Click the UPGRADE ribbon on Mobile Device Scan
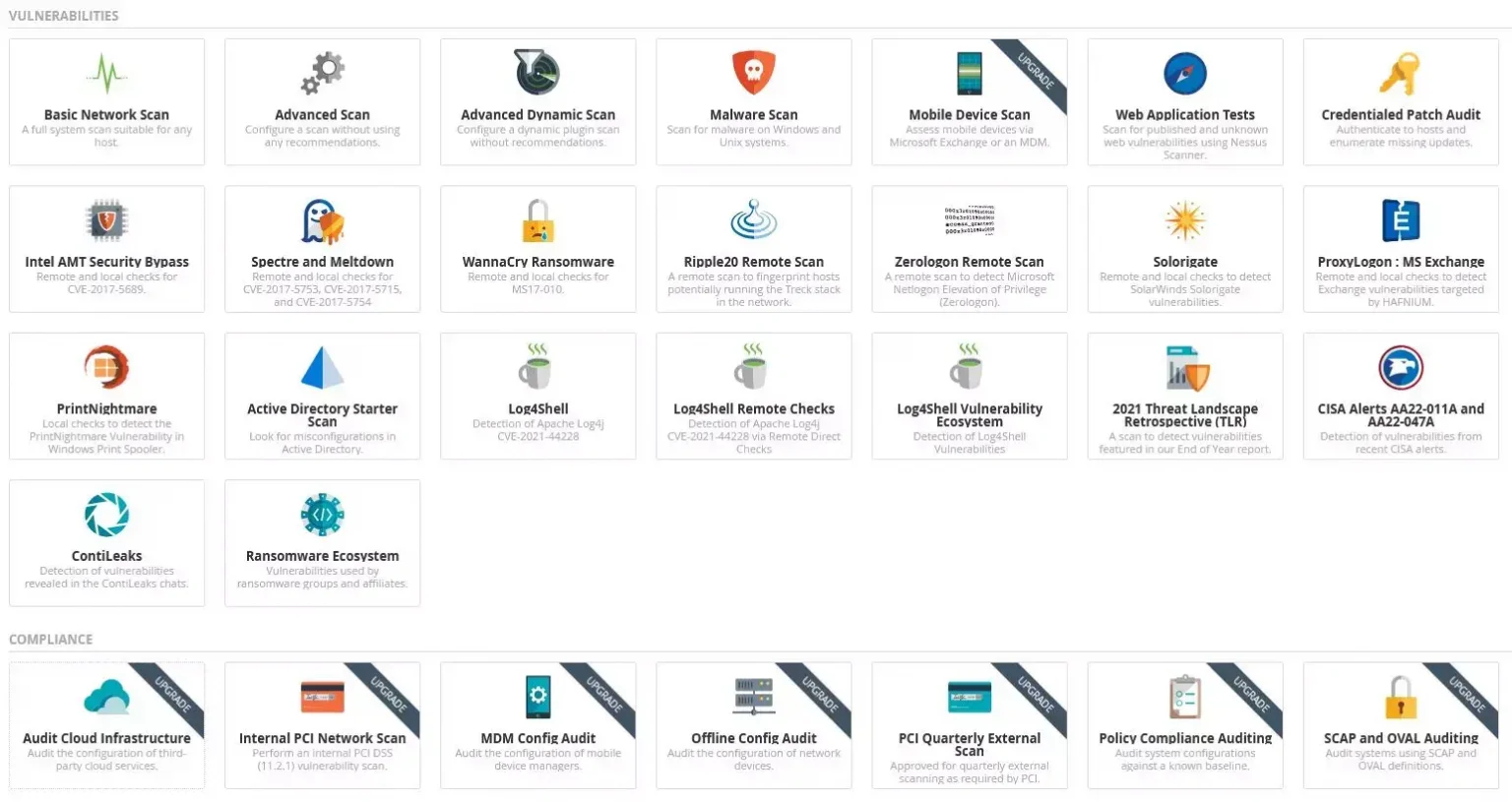Image resolution: width=1512 pixels, height=802 pixels. pos(1037,71)
